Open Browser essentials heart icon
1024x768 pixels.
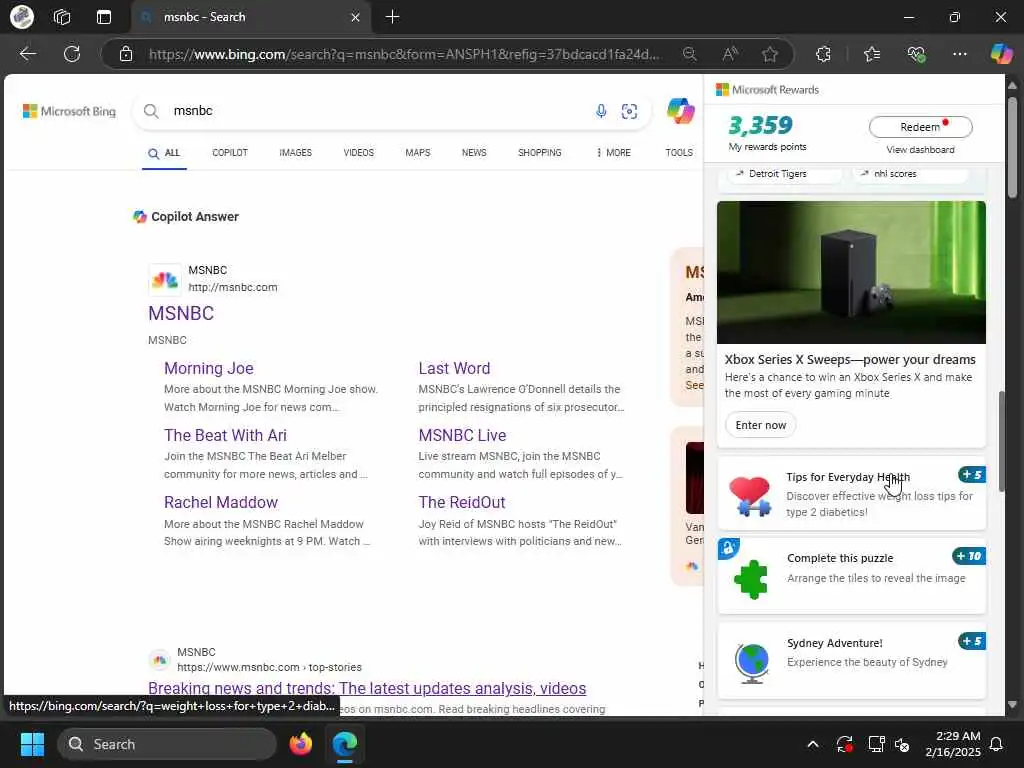coord(916,54)
